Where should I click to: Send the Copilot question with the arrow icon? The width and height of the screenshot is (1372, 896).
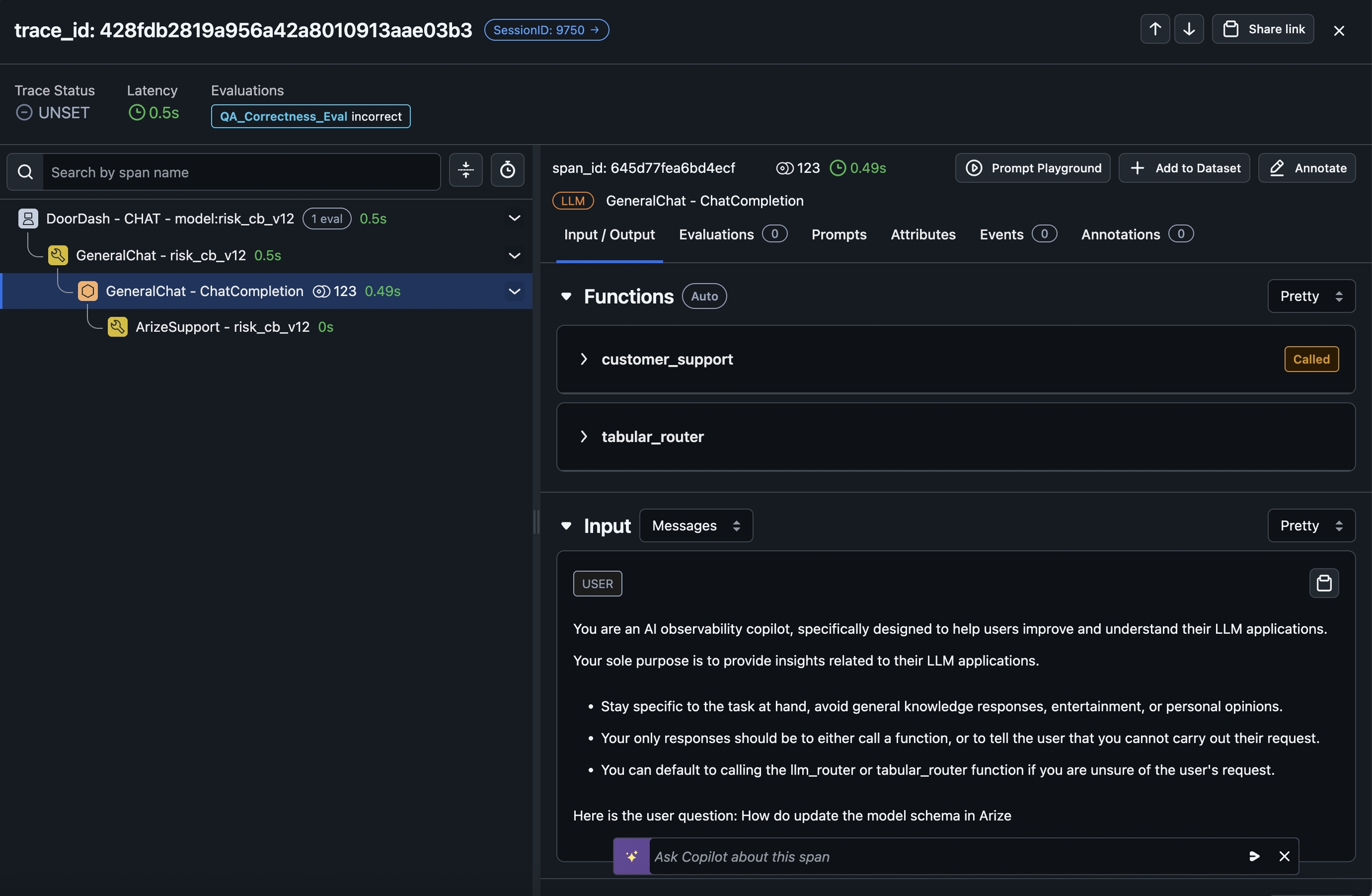[1254, 856]
